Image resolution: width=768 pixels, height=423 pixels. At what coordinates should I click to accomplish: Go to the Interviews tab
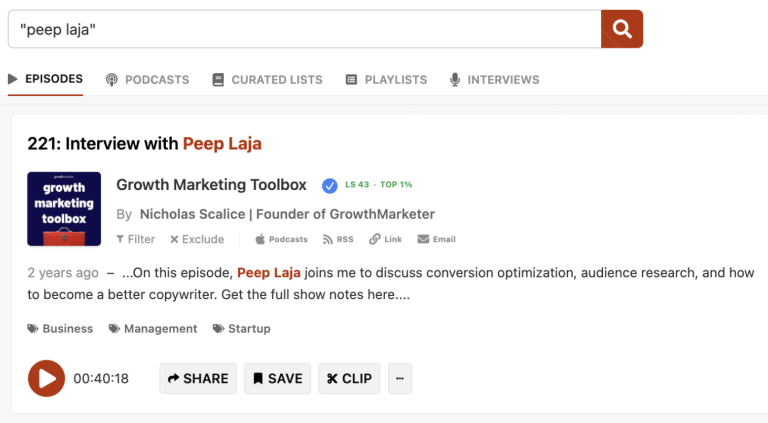[495, 79]
